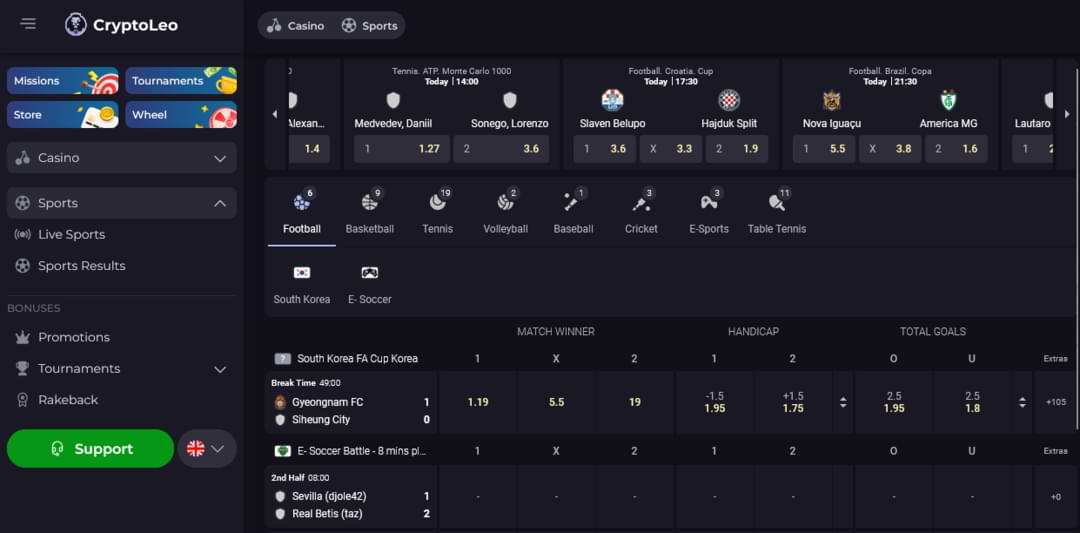Bet on Sonego, Lorenzo at 3.6

tap(501, 149)
